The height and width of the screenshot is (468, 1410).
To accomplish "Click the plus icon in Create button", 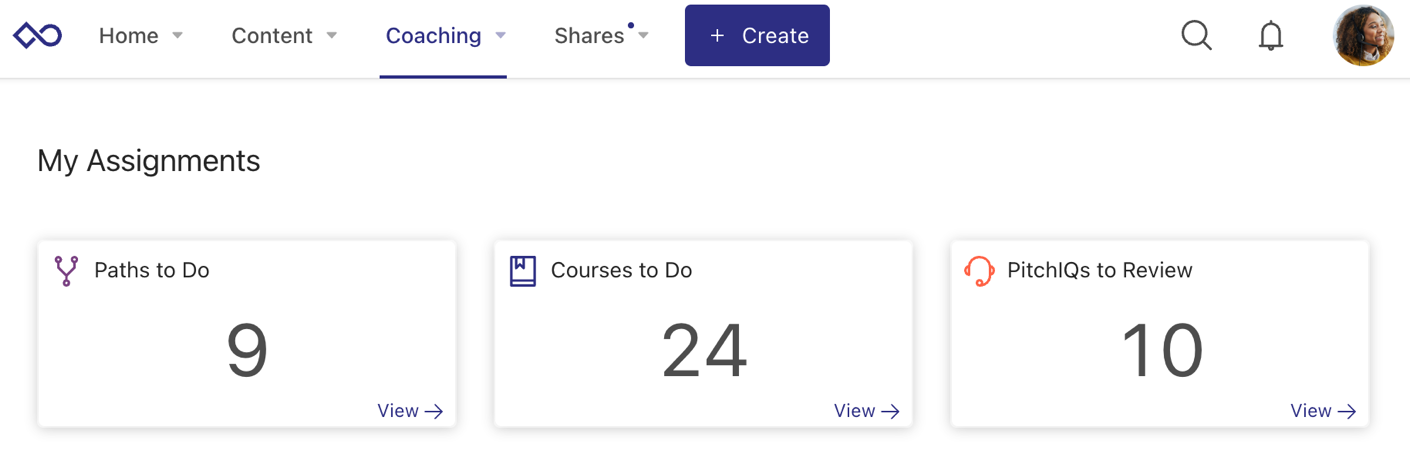I will (716, 36).
